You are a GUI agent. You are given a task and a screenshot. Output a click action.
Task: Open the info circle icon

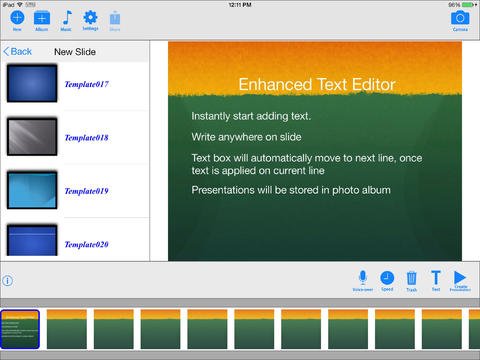[x=8, y=281]
